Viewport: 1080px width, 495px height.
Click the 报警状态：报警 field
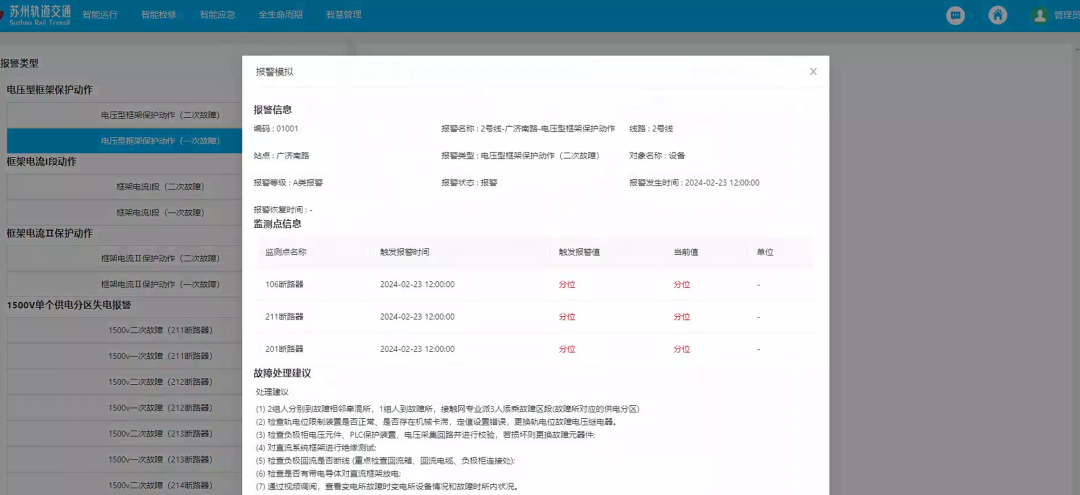pos(469,183)
